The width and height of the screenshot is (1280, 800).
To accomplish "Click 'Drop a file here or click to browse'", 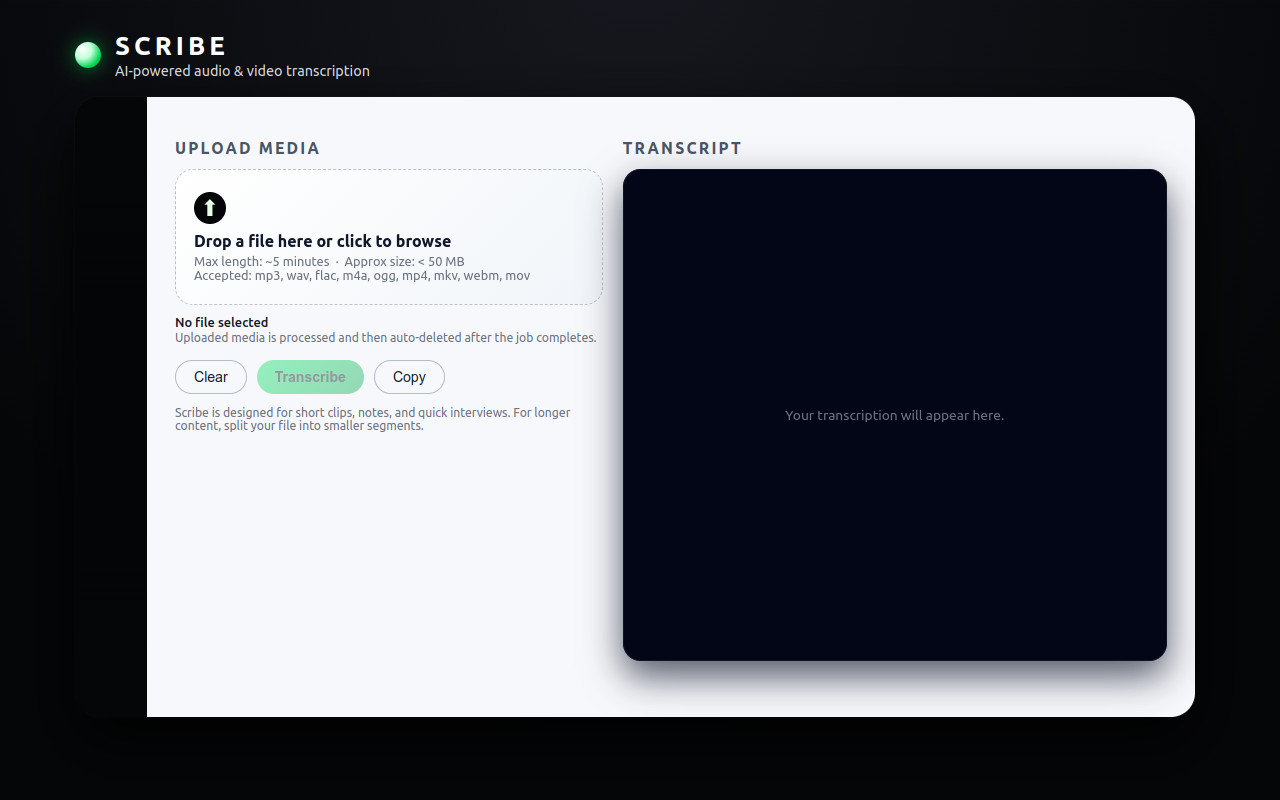I will (323, 241).
